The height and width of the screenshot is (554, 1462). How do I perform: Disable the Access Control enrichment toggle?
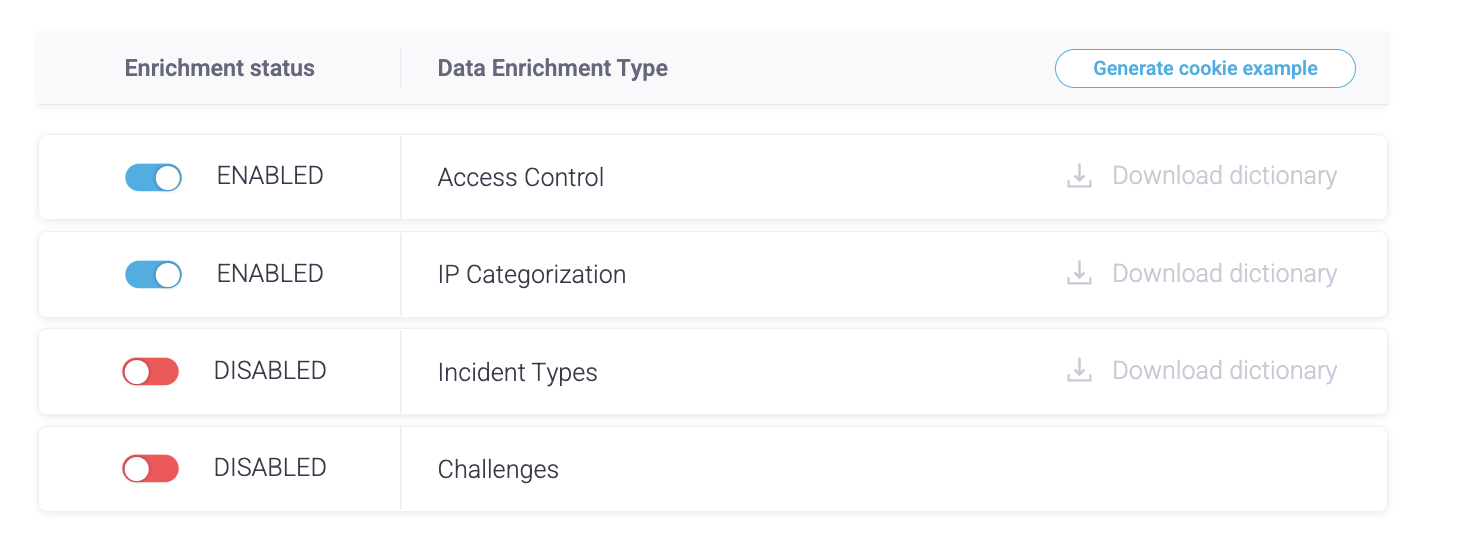153,177
